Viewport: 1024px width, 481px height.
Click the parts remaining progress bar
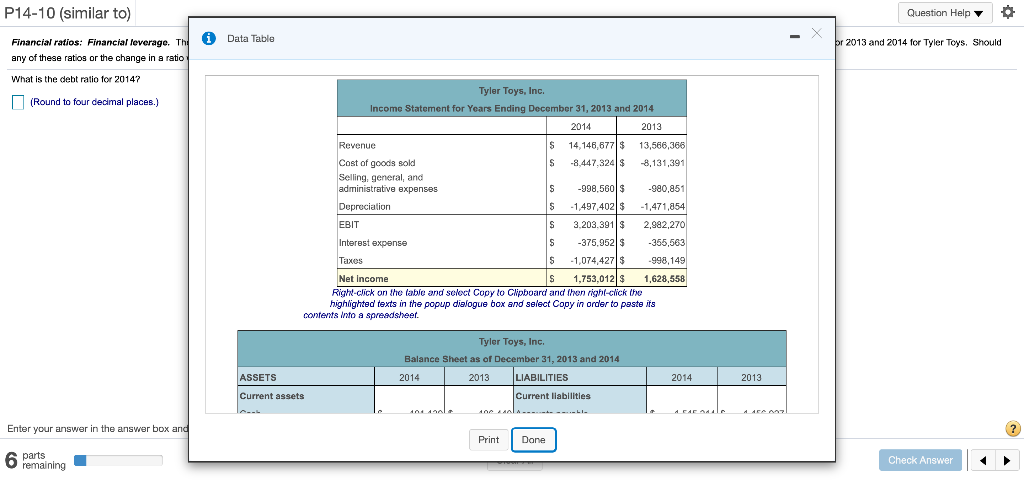coord(118,461)
